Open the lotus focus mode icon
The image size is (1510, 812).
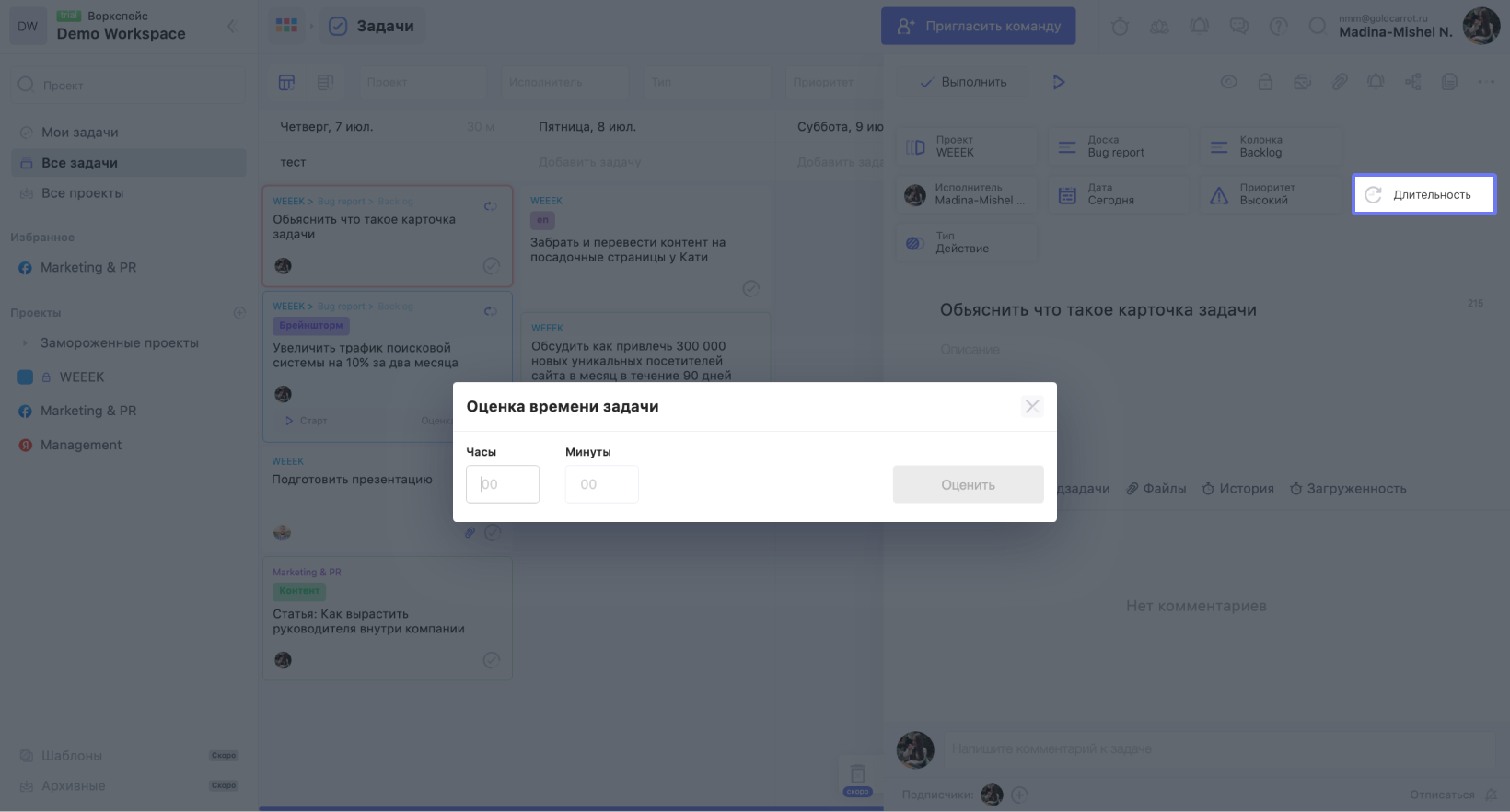click(1159, 27)
